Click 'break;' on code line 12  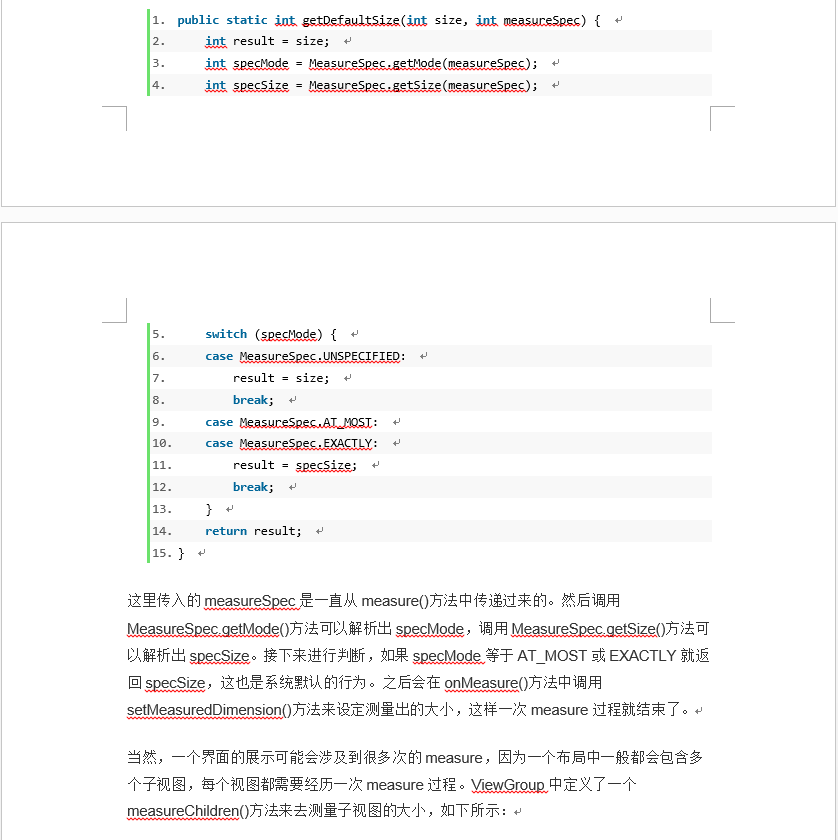pos(253,487)
